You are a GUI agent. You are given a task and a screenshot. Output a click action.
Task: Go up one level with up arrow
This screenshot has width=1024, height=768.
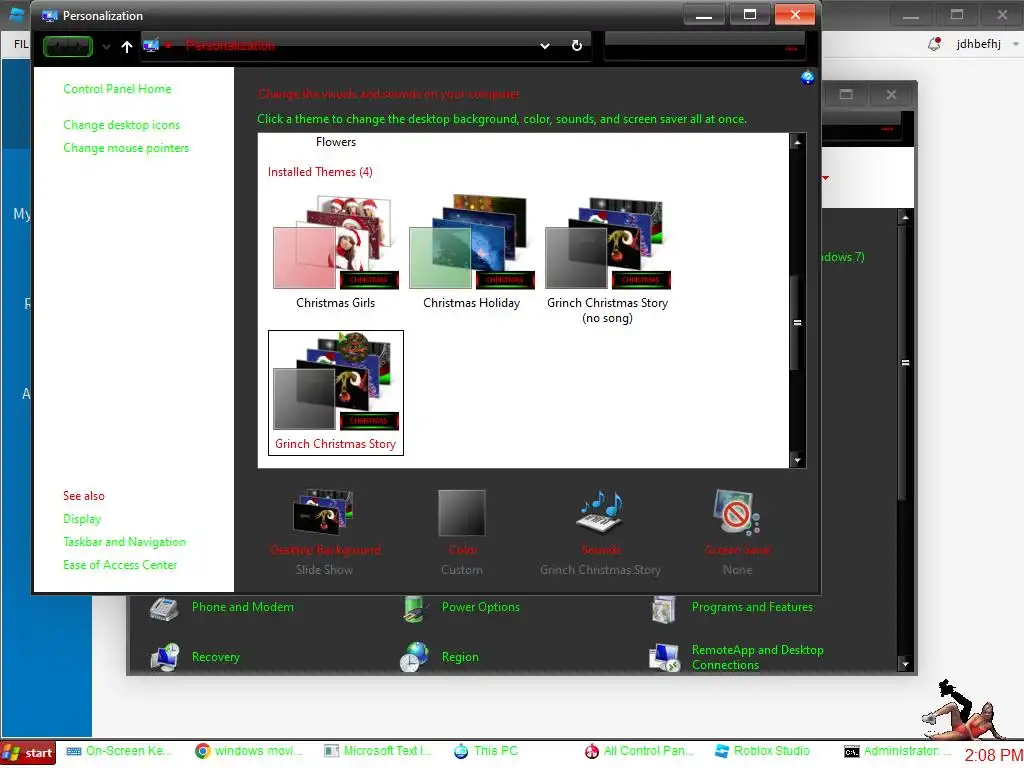click(x=127, y=46)
